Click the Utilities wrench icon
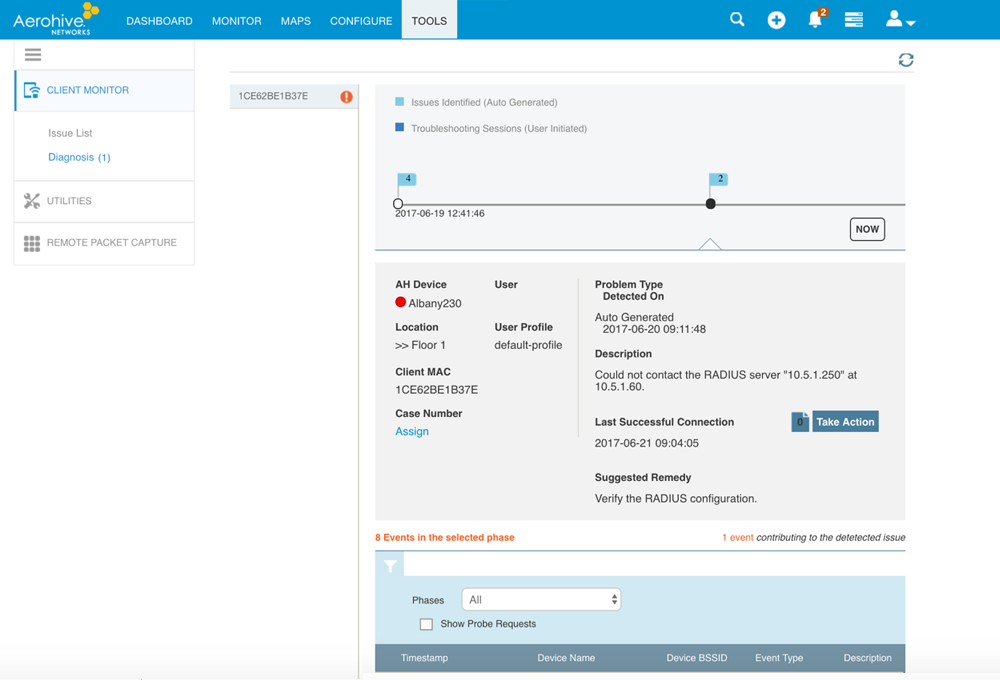Screen dimensions: 1000x680 [x=31, y=201]
